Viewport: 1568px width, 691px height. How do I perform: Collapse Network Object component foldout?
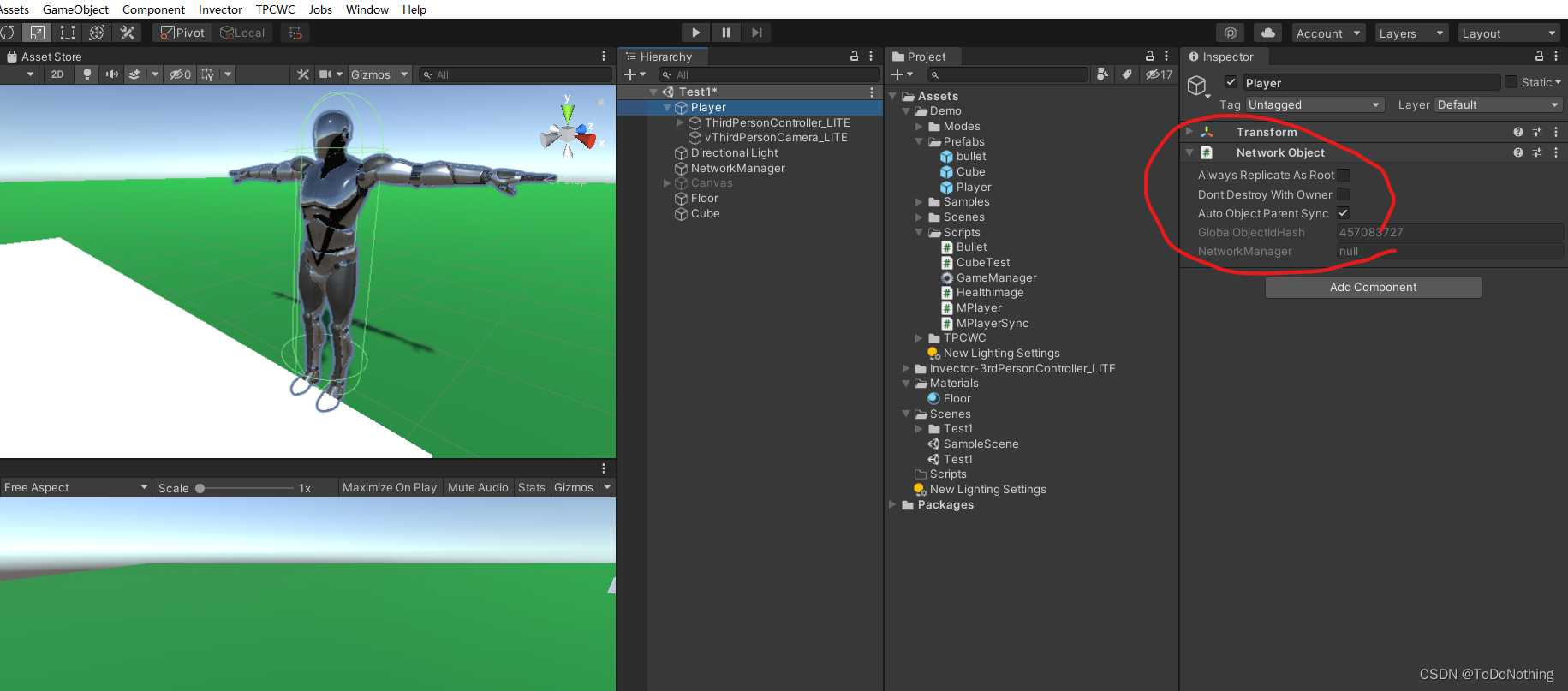(1189, 152)
